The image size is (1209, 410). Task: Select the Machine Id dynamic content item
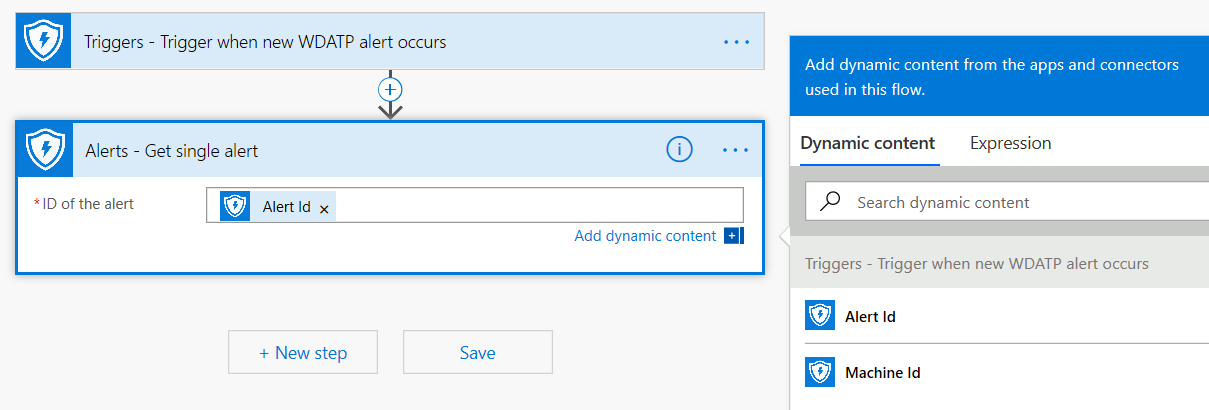pyautogui.click(x=1007, y=372)
